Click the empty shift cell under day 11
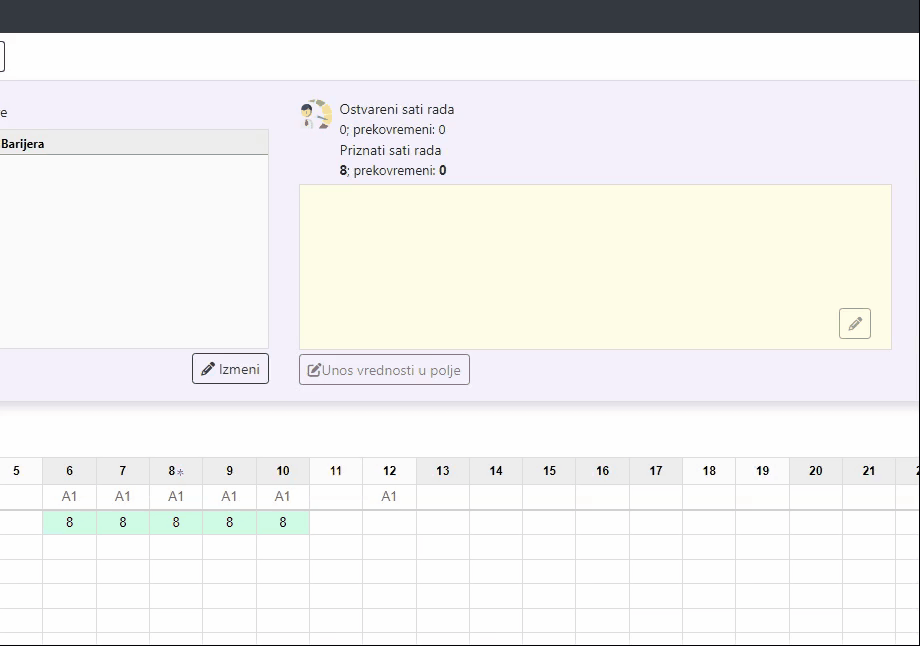Screen dimensions: 920x646 coord(336,496)
